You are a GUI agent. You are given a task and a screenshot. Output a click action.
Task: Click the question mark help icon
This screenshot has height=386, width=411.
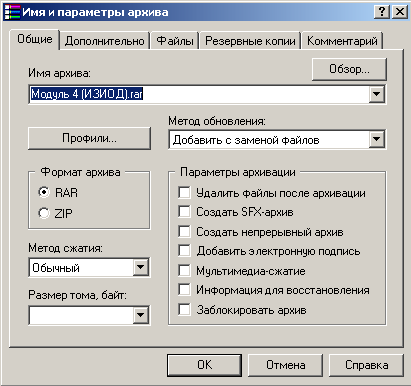382,12
